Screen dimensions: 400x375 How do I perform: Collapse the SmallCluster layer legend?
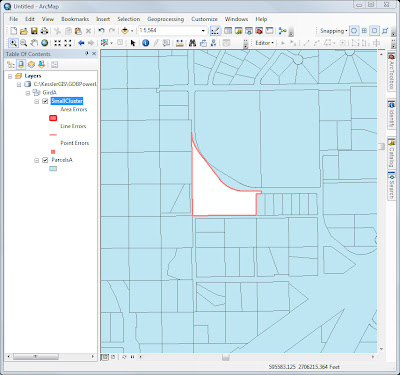point(37,101)
